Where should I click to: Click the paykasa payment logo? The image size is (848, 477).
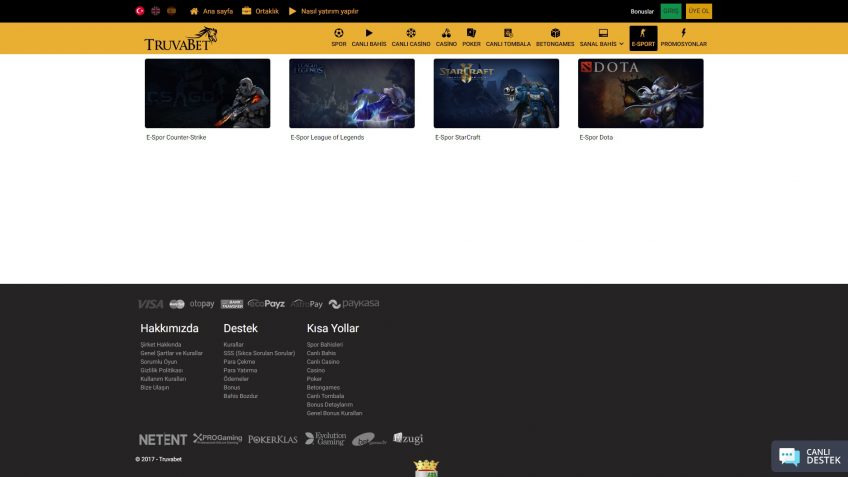(x=354, y=304)
